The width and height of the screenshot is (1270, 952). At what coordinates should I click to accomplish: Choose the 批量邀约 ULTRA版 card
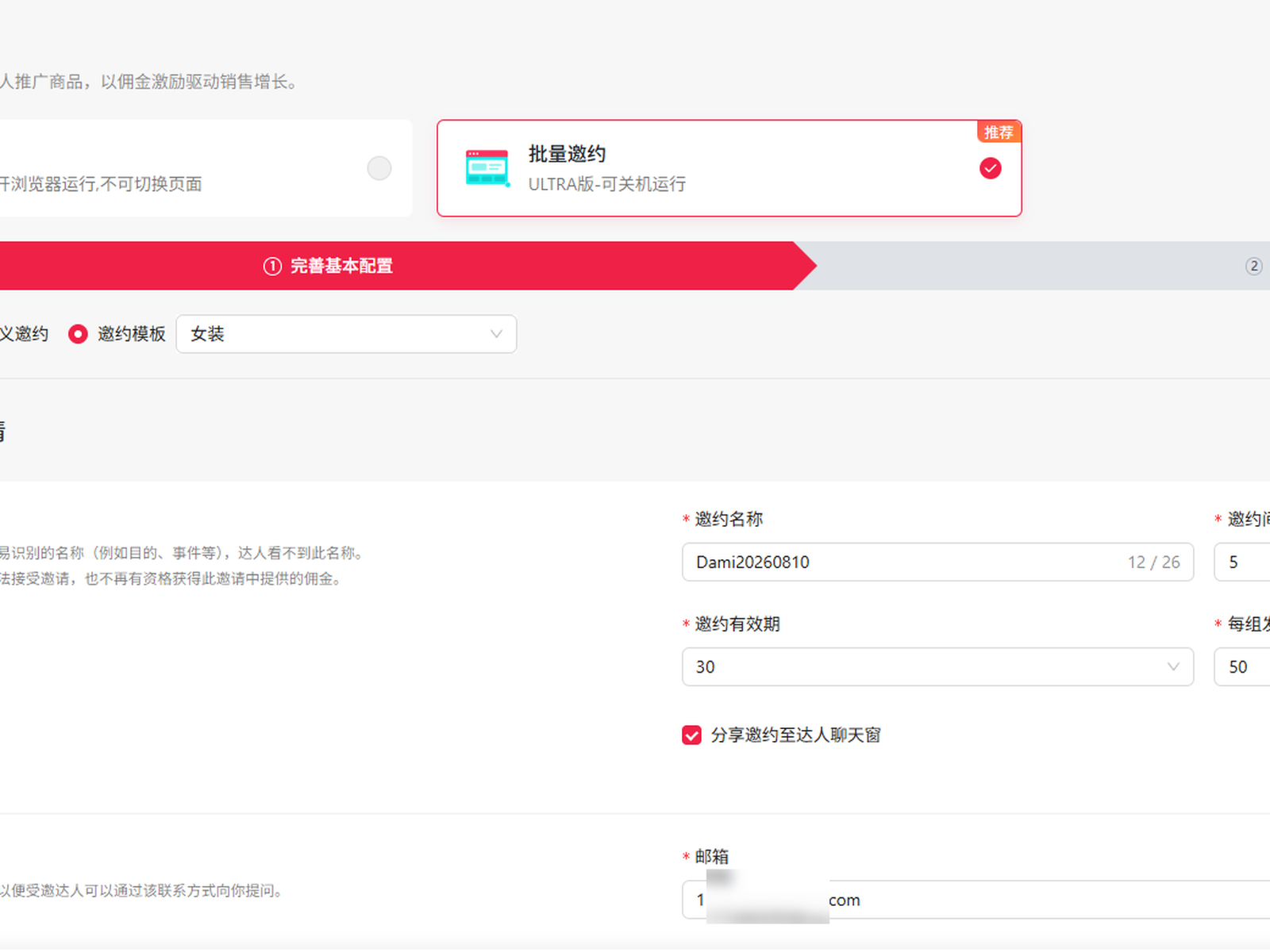[x=729, y=168]
